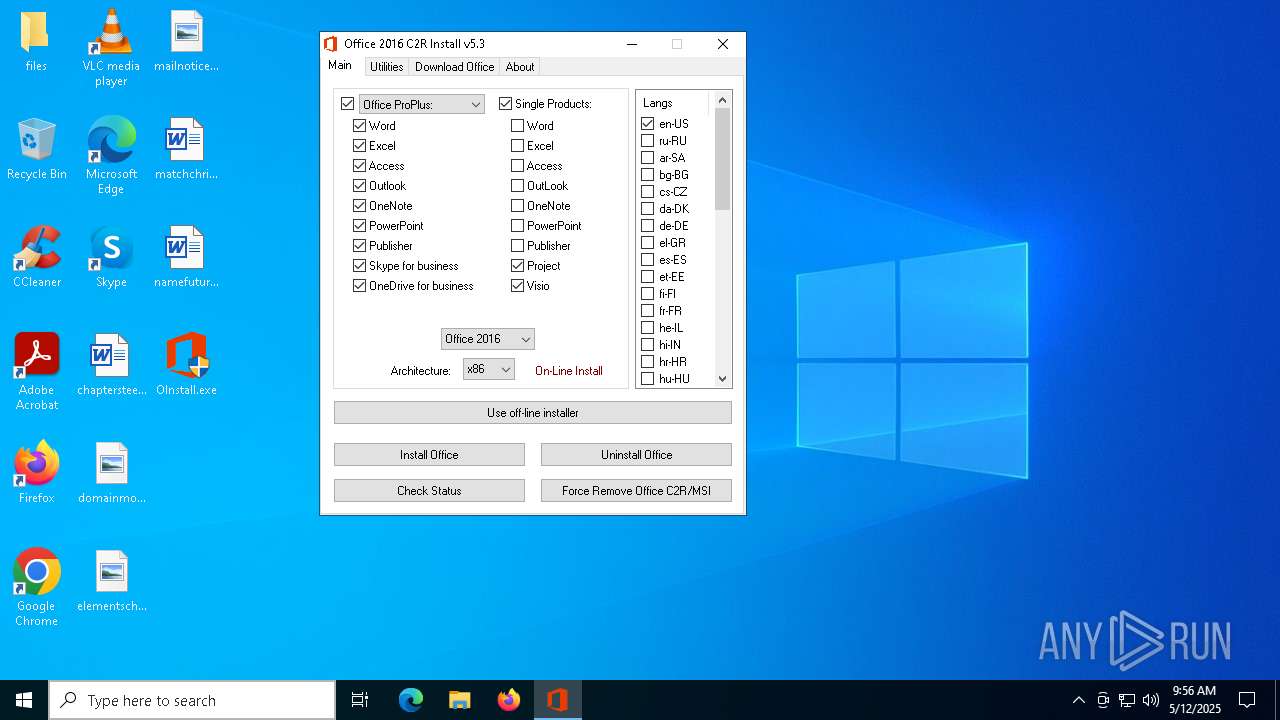Image resolution: width=1280 pixels, height=720 pixels.
Task: Click the Langs column header
Action: click(x=673, y=103)
